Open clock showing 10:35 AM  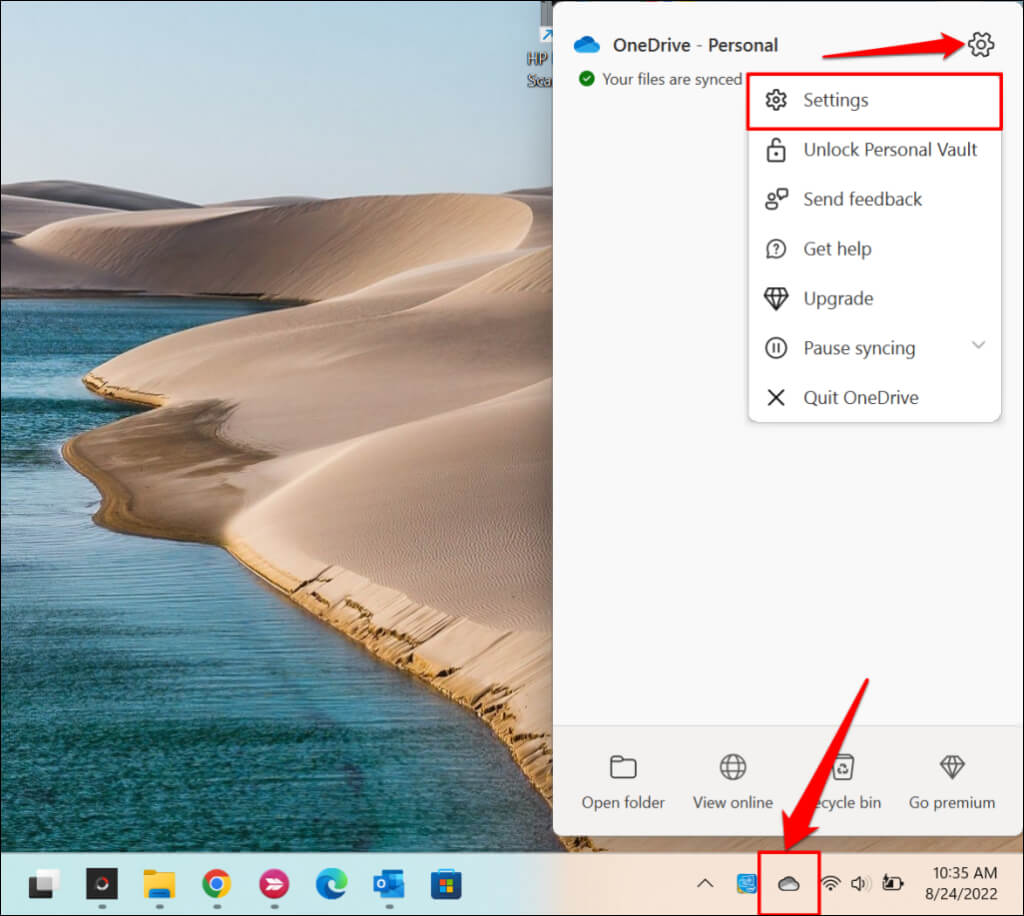(x=961, y=883)
